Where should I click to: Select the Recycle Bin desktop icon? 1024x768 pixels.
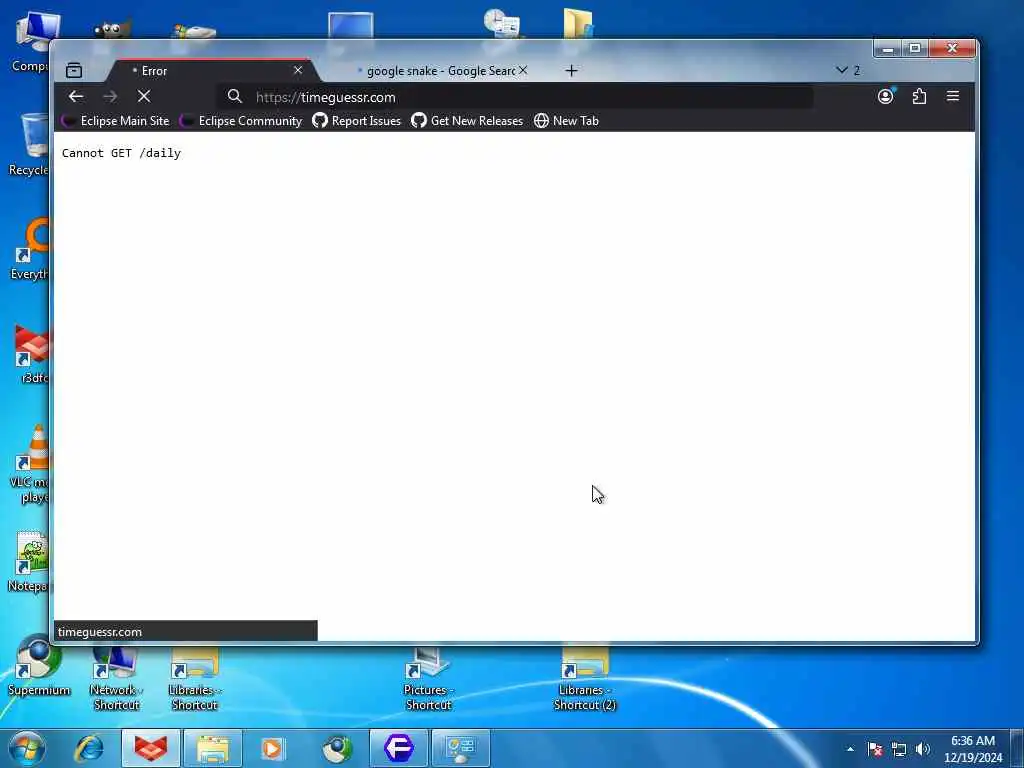click(x=30, y=145)
